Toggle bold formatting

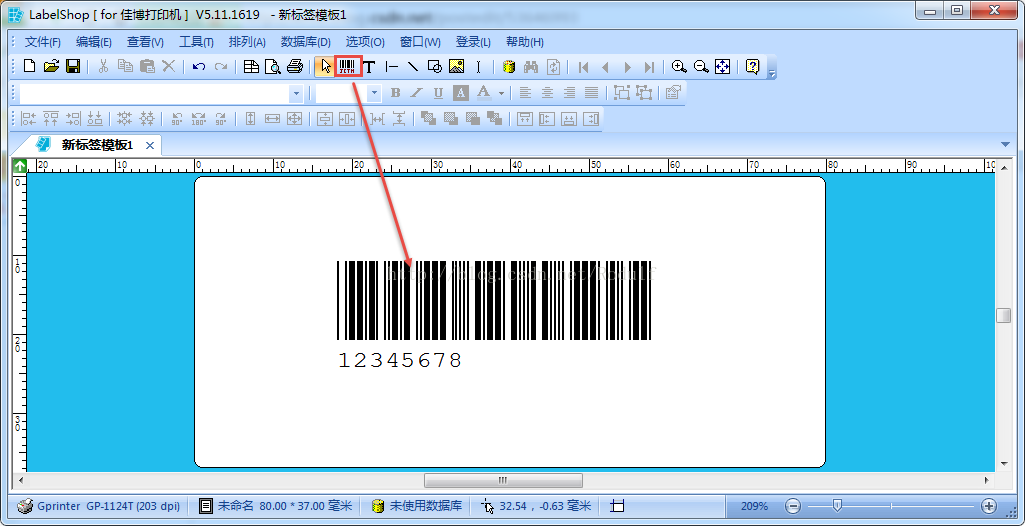click(x=395, y=93)
